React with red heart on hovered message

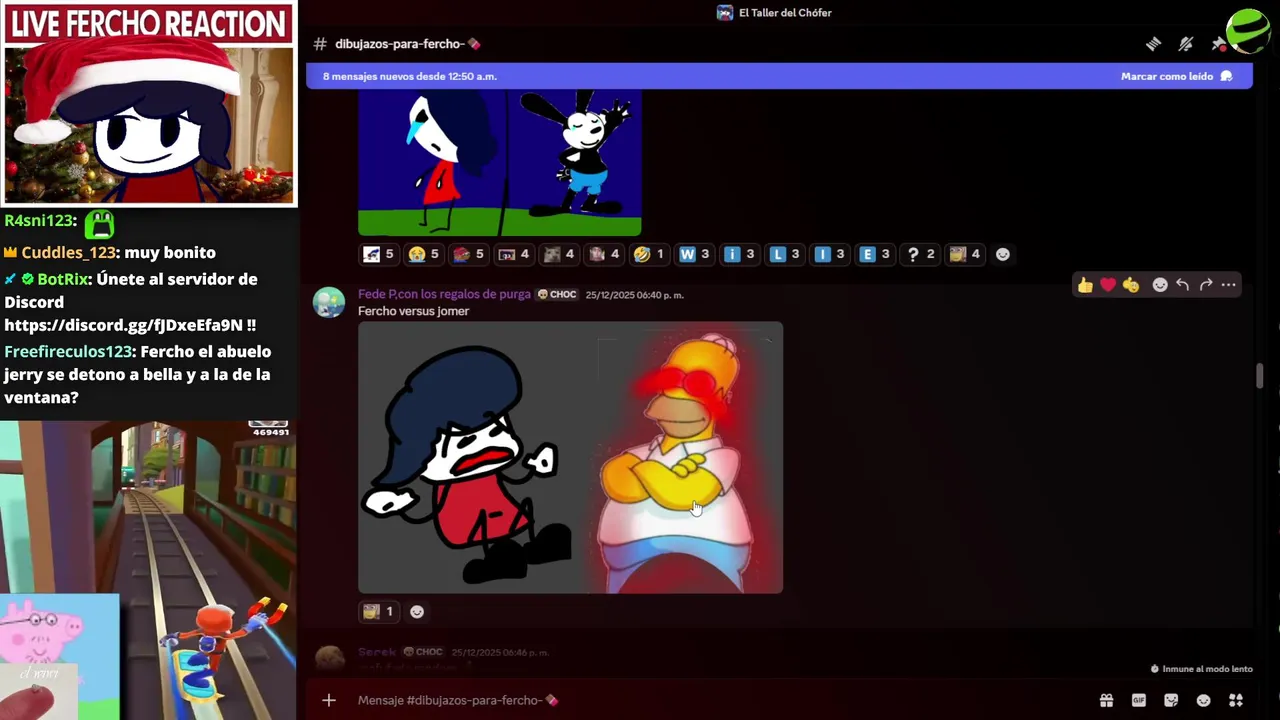tap(1108, 285)
